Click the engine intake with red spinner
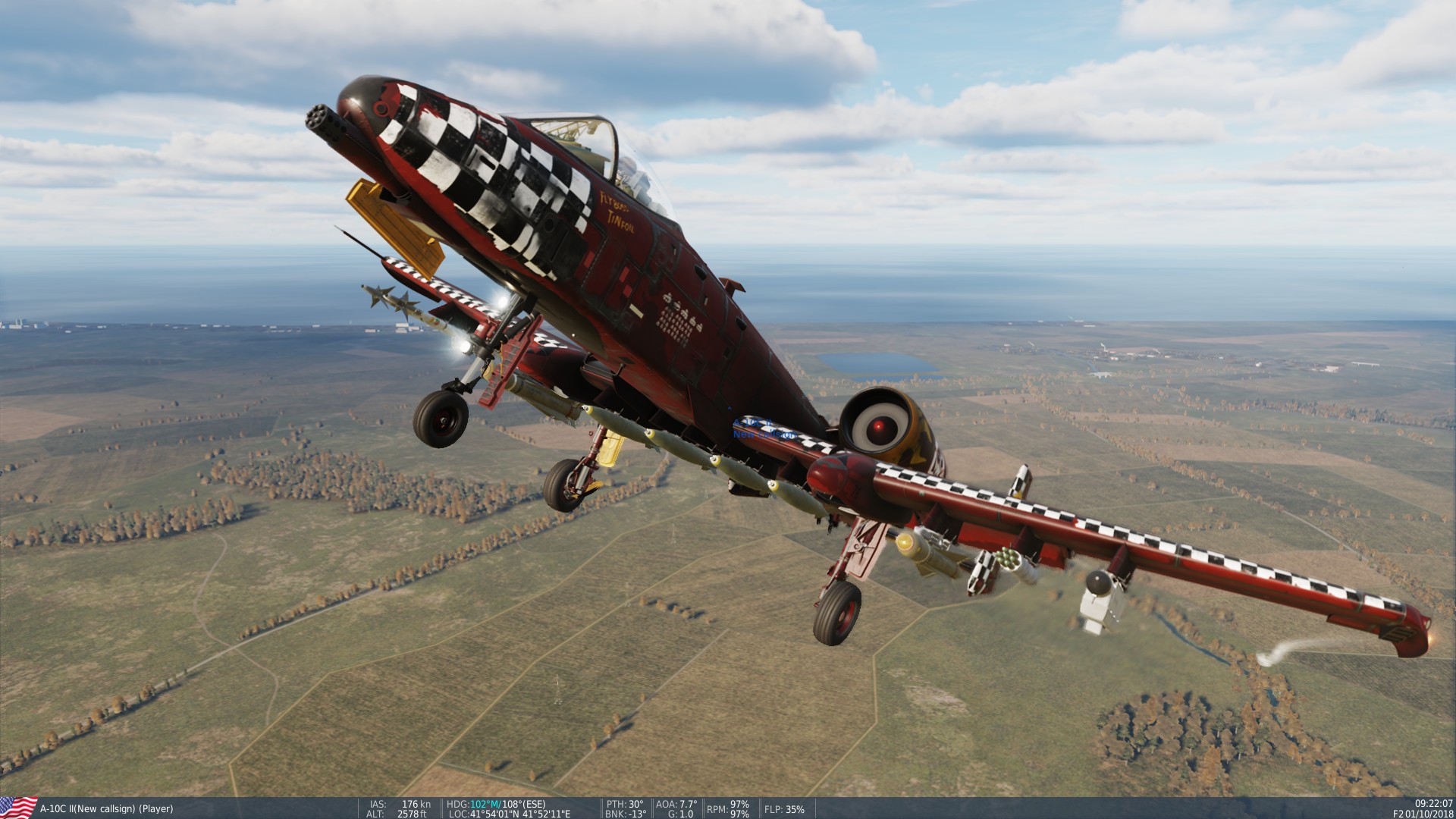Screen dimensions: 1456x819 pyautogui.click(x=878, y=428)
